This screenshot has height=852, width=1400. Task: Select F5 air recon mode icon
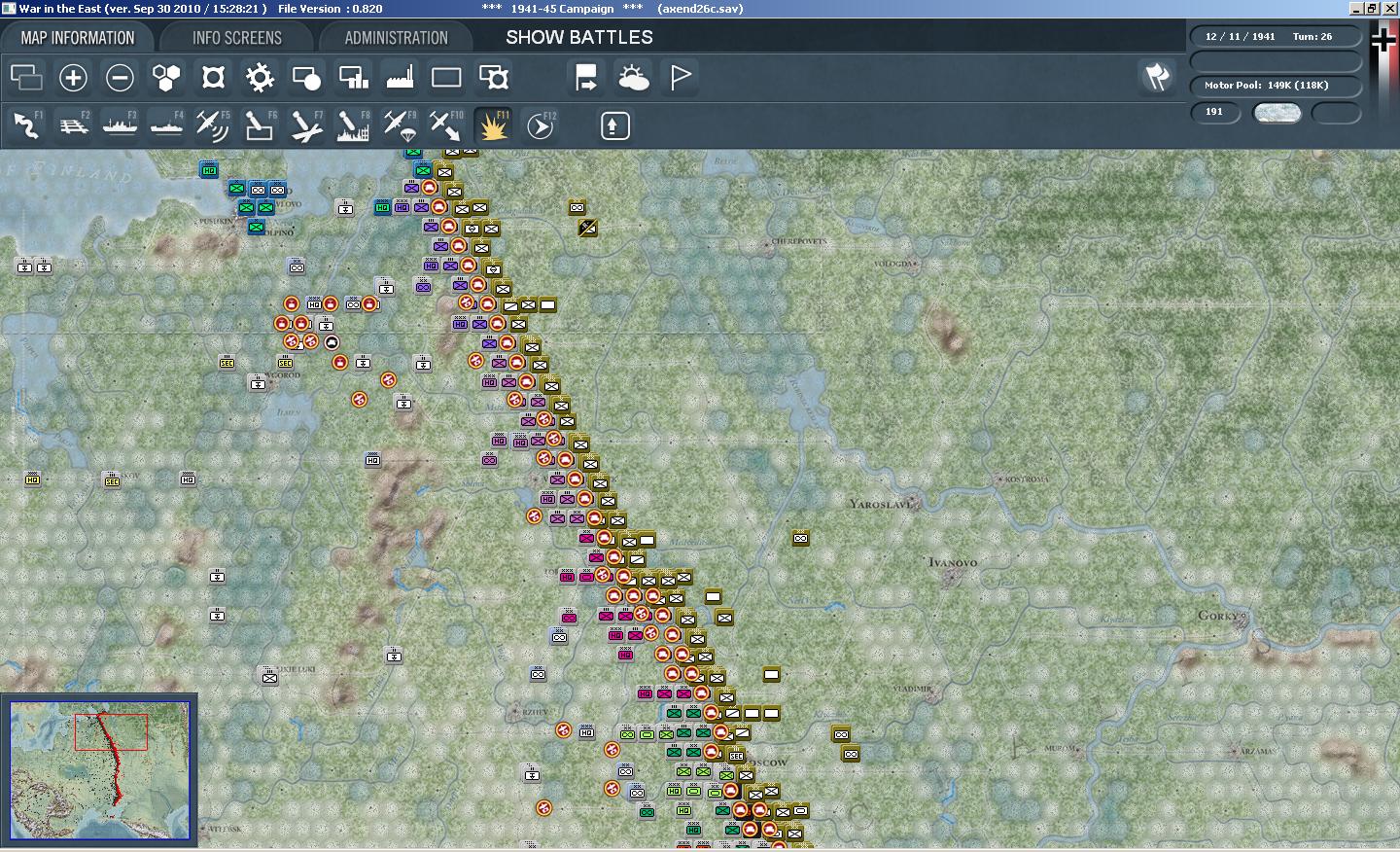click(x=213, y=125)
